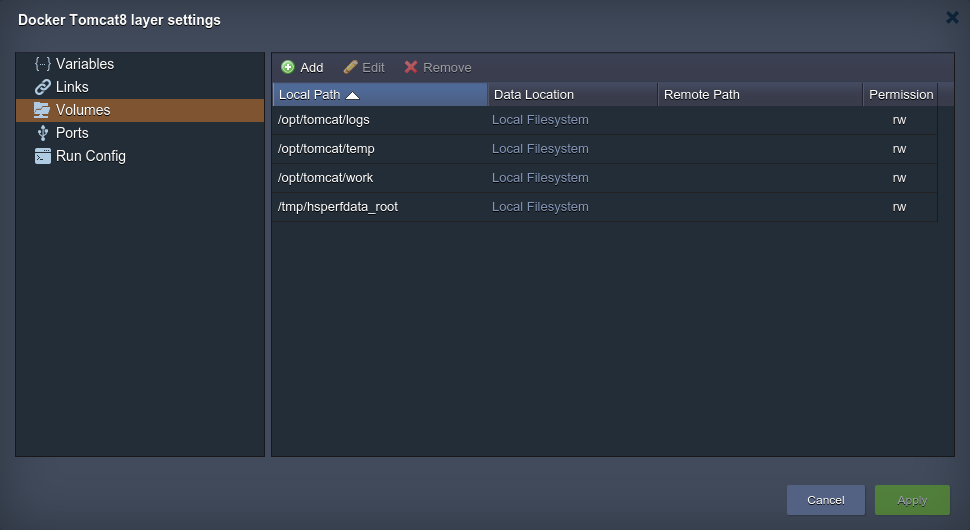Click the Run Config terminal icon

(x=43, y=156)
